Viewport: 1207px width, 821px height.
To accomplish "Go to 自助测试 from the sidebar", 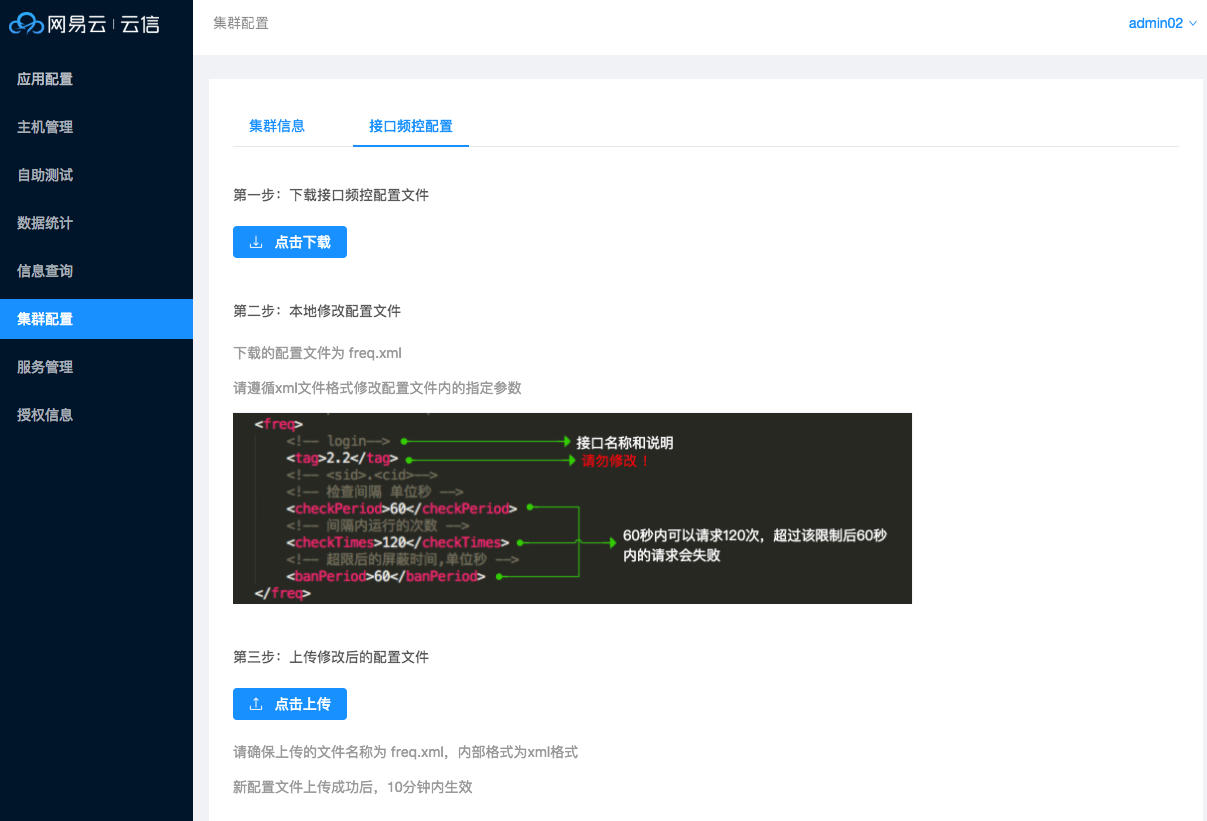I will point(44,175).
